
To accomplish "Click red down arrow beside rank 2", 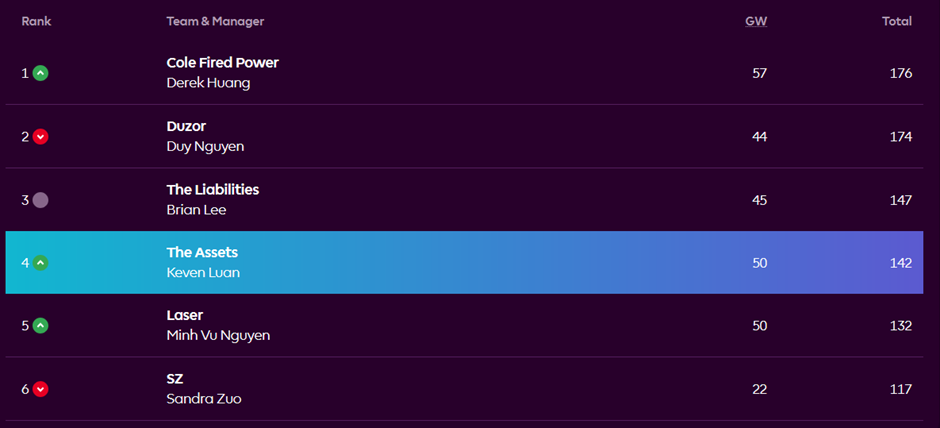I will pos(41,137).
